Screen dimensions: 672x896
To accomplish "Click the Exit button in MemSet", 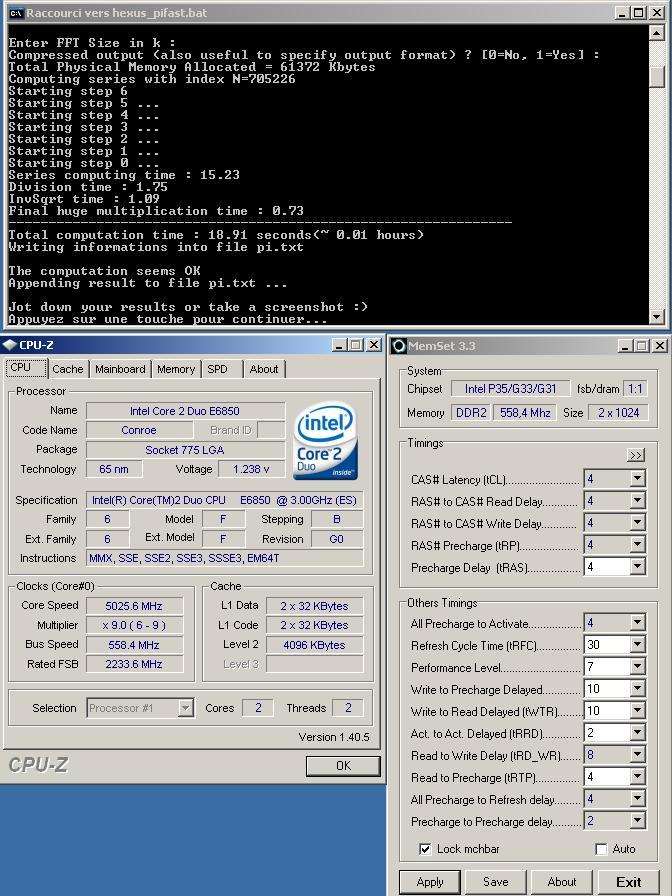I will [x=629, y=882].
